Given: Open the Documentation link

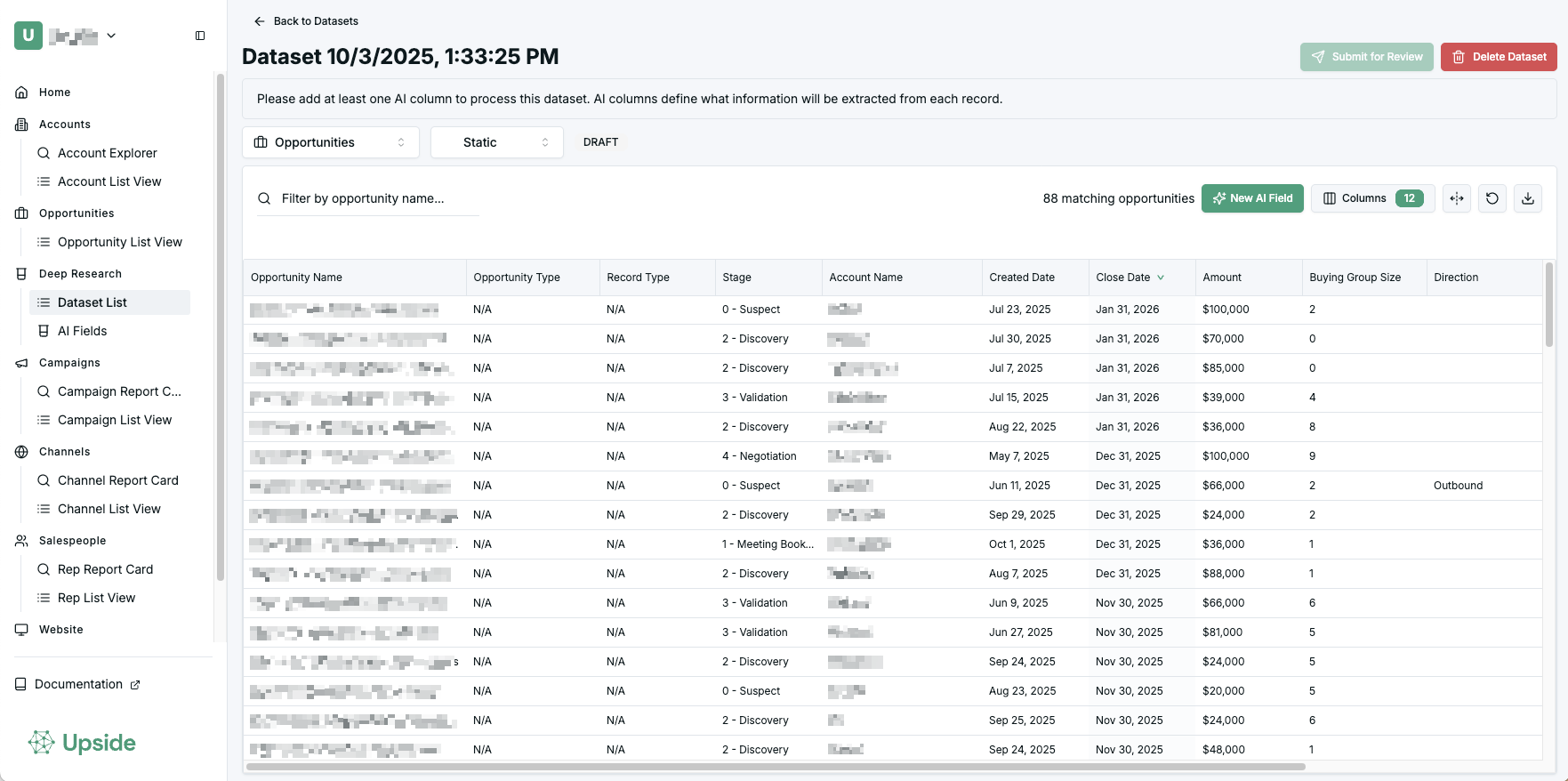Looking at the screenshot, I should [x=78, y=684].
